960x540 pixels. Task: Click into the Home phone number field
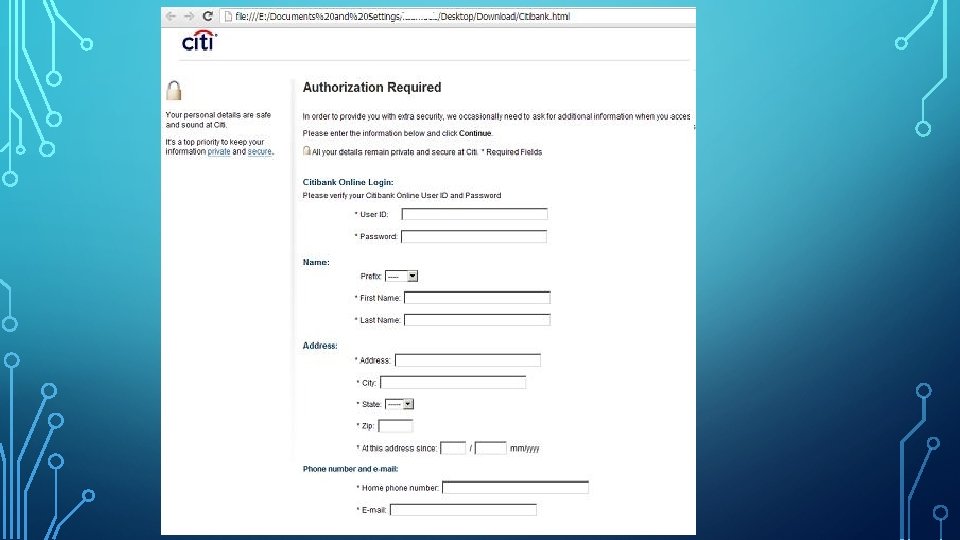click(516, 487)
